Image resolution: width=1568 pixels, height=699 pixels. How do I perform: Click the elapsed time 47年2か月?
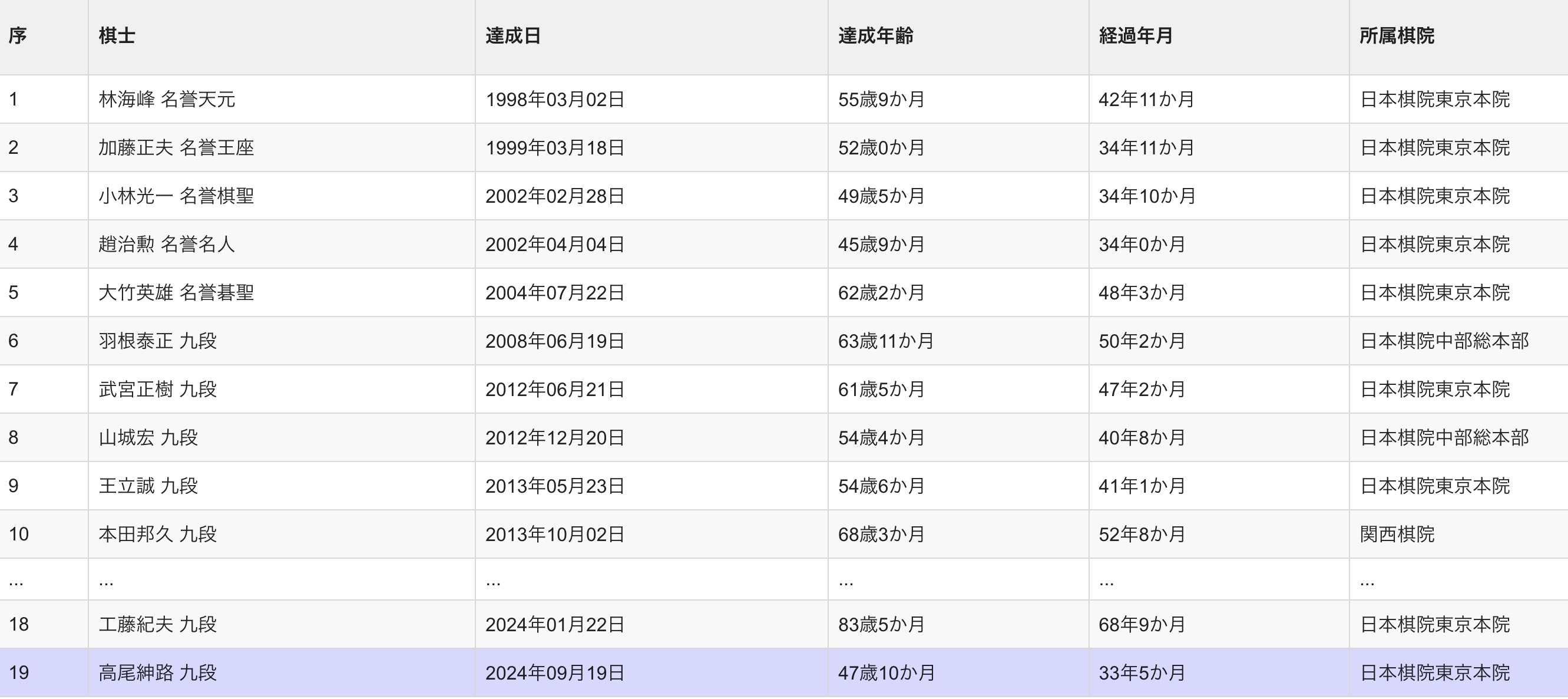click(x=1142, y=389)
